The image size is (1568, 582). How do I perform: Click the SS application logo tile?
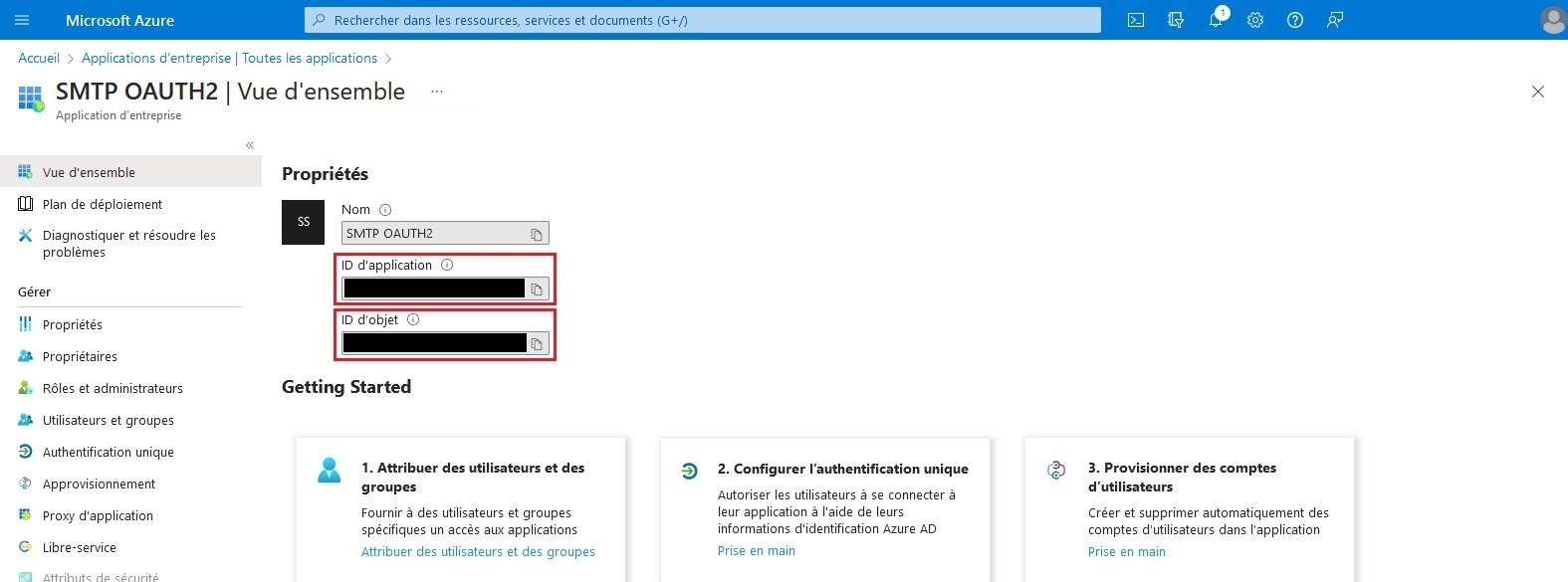[304, 222]
